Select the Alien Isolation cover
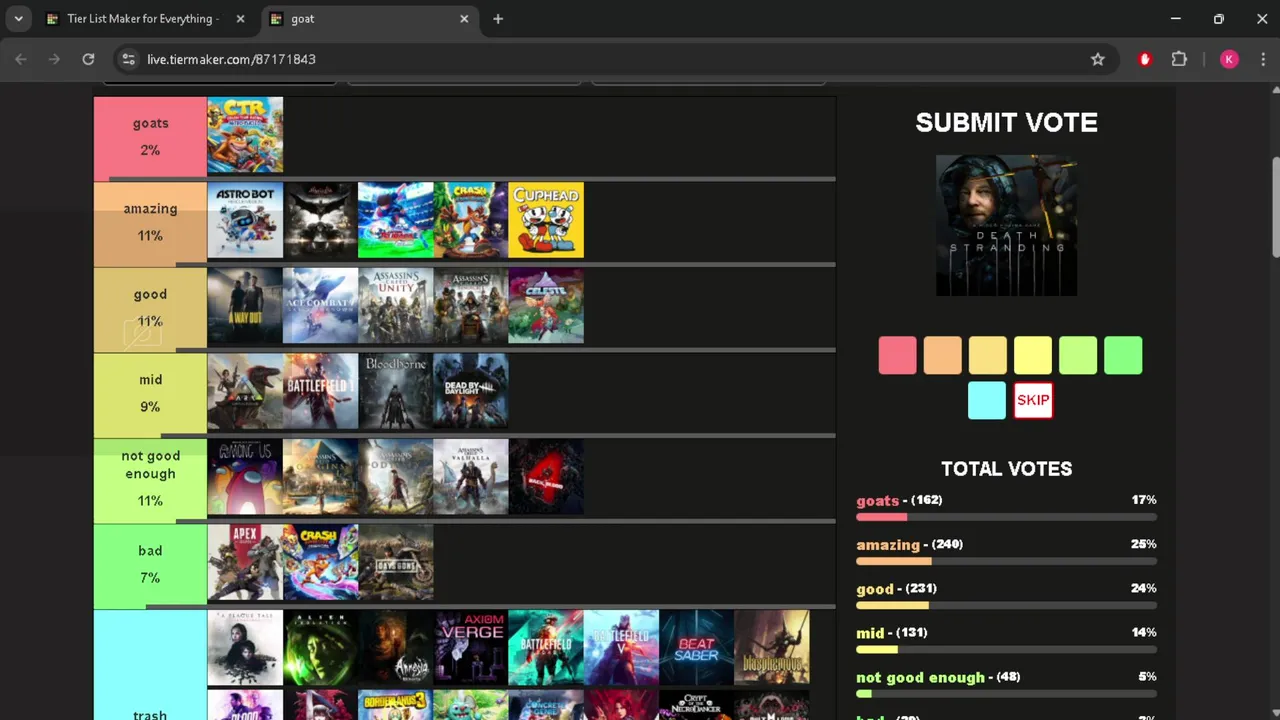1280x720 pixels. tap(320, 648)
